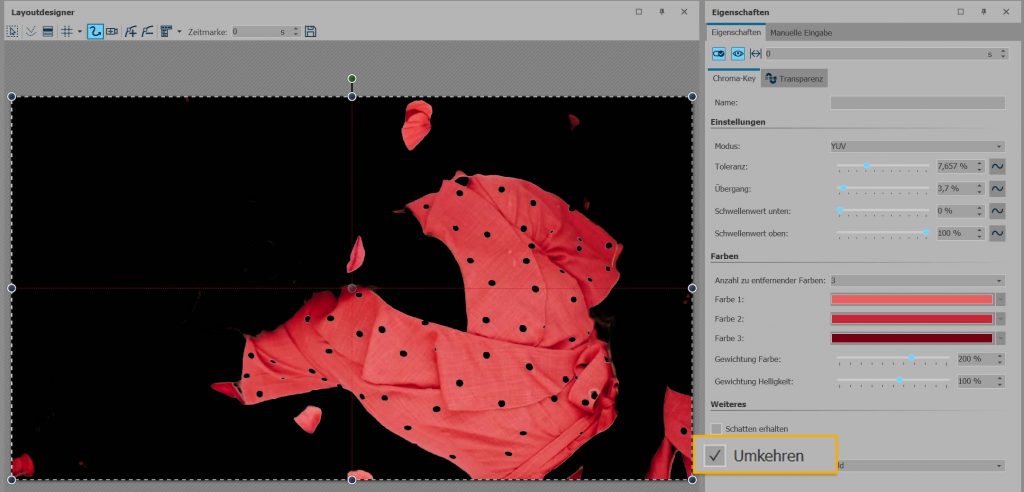Save with the floppy disk icon

click(310, 32)
